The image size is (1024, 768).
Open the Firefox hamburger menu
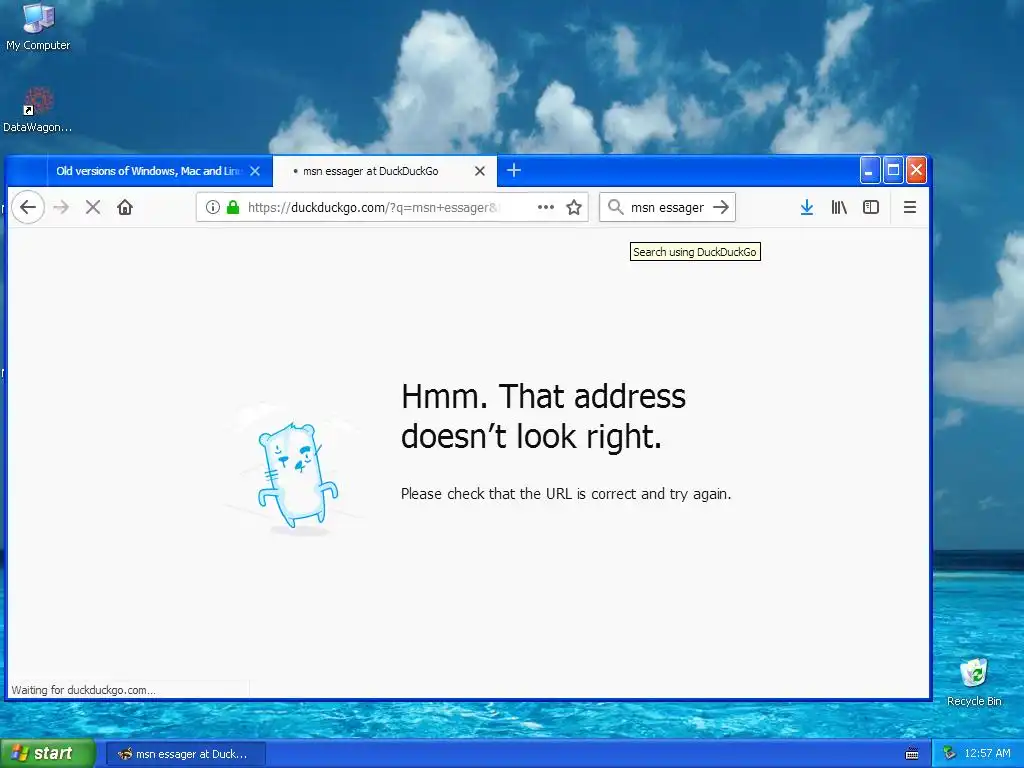910,208
